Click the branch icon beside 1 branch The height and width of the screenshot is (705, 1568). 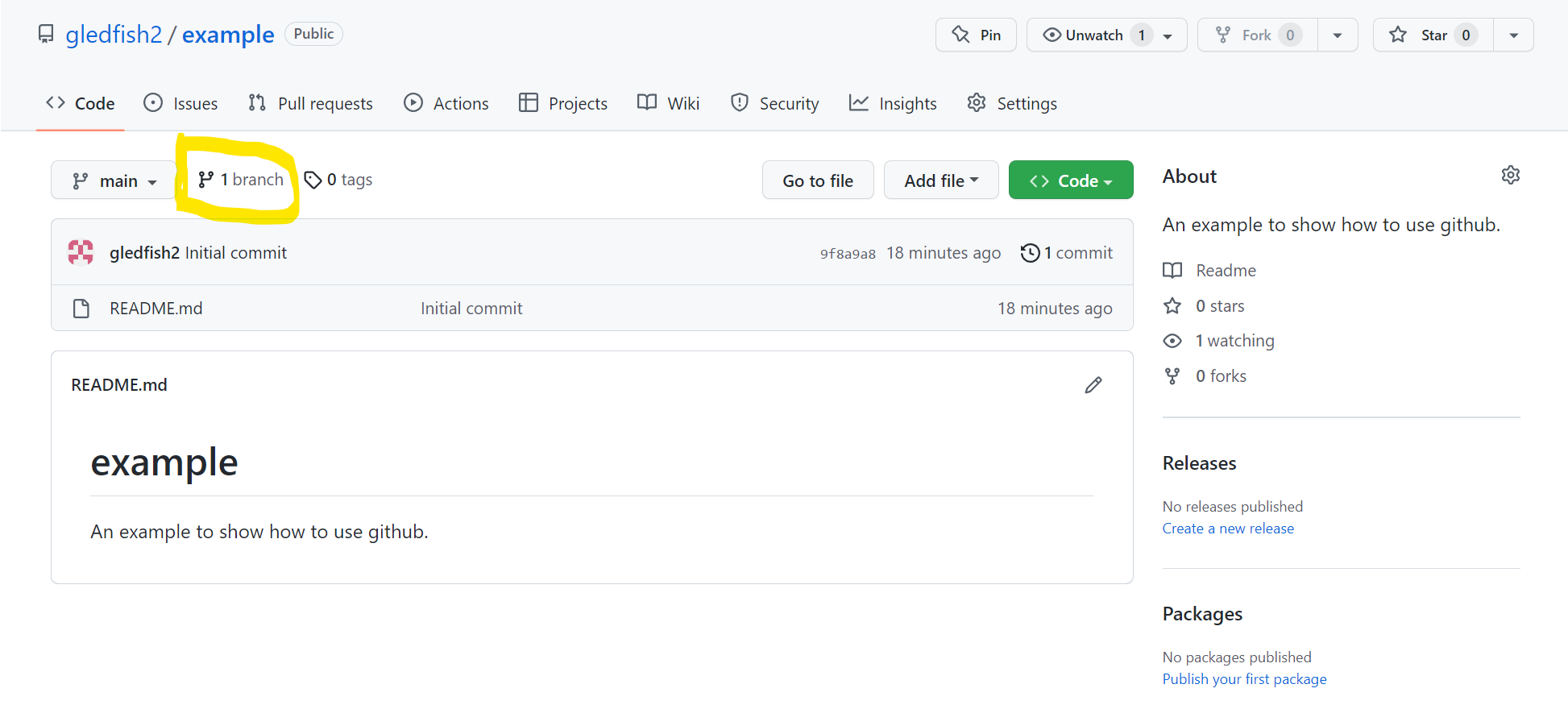[x=206, y=180]
